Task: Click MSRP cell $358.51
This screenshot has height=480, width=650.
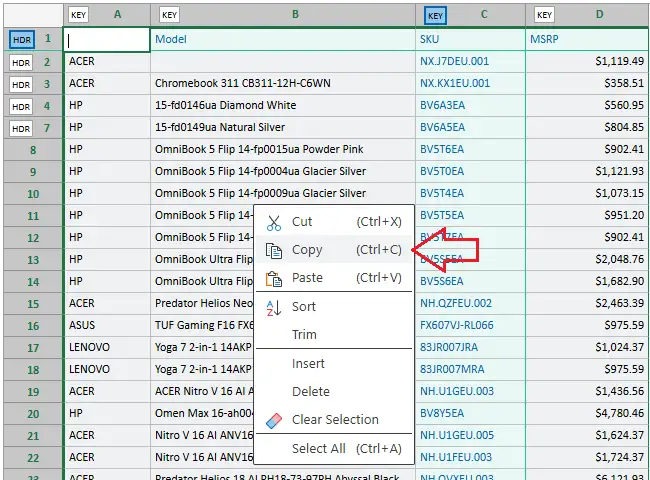Action: tap(587, 84)
